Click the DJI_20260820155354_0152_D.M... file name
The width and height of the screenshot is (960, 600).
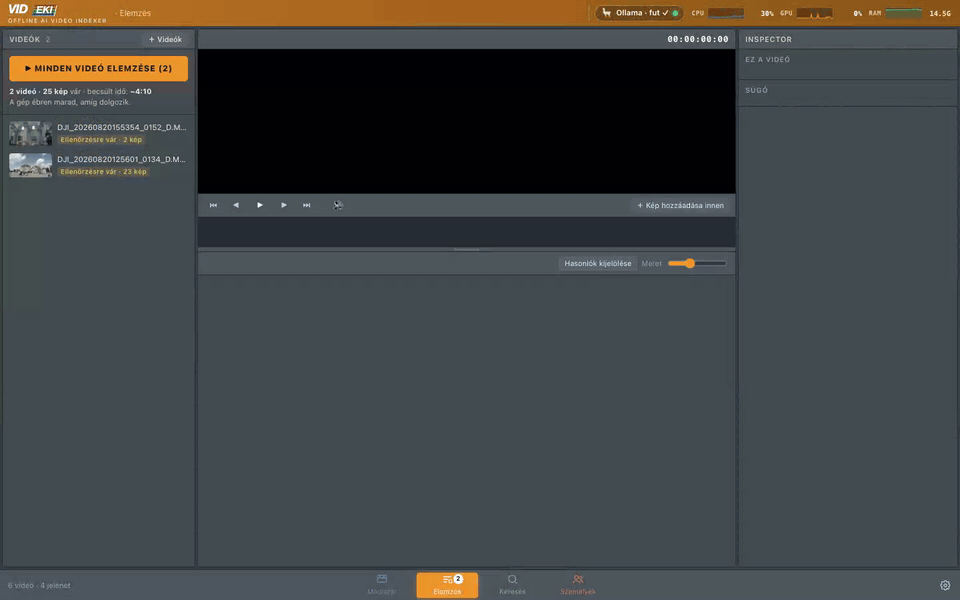[121, 127]
